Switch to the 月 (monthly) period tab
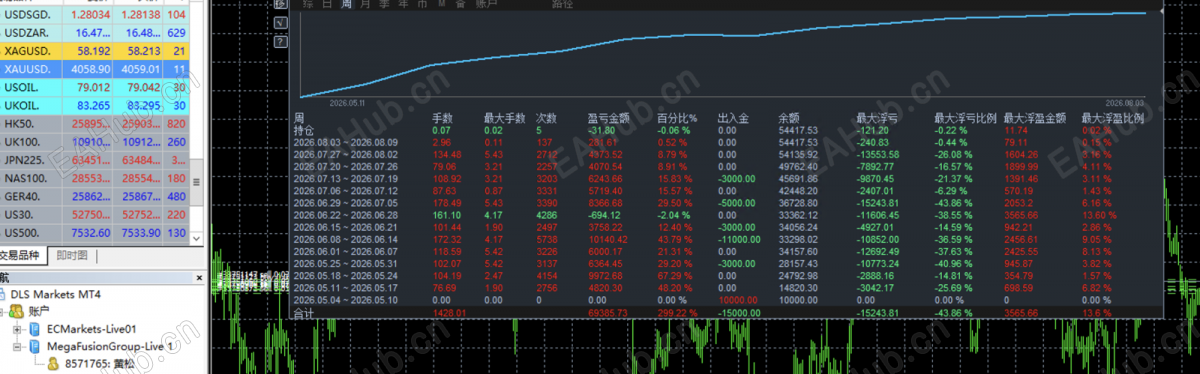Image resolution: width=1200 pixels, height=374 pixels. 365,5
